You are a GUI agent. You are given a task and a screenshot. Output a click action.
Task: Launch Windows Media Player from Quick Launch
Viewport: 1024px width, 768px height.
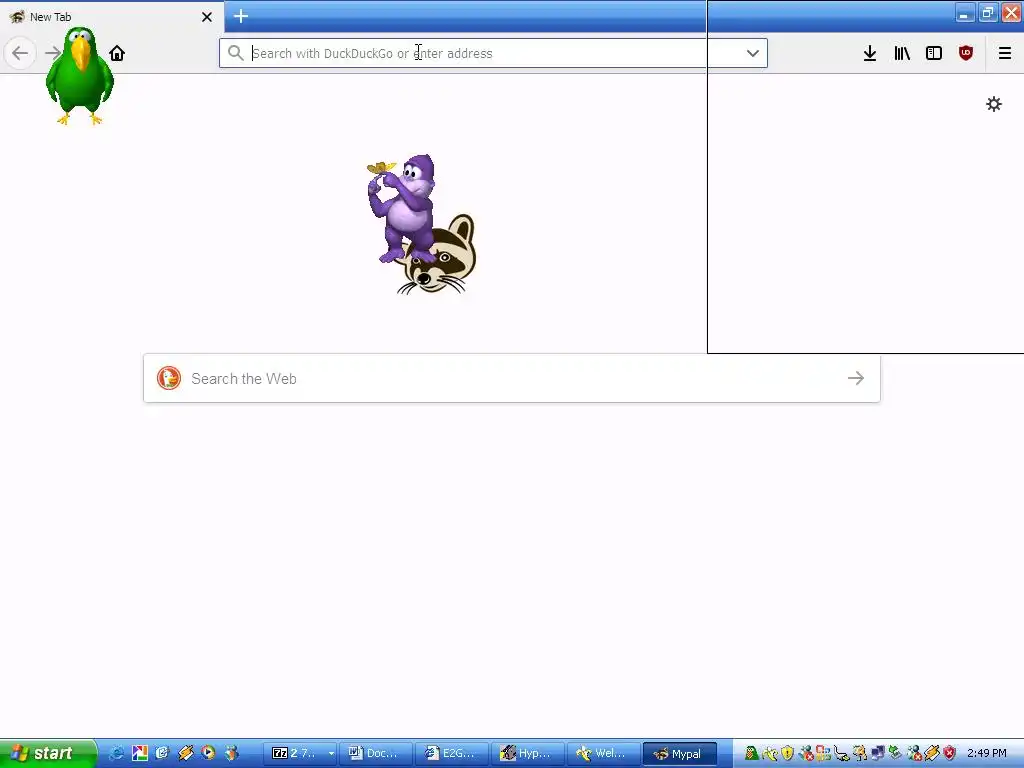tap(208, 753)
